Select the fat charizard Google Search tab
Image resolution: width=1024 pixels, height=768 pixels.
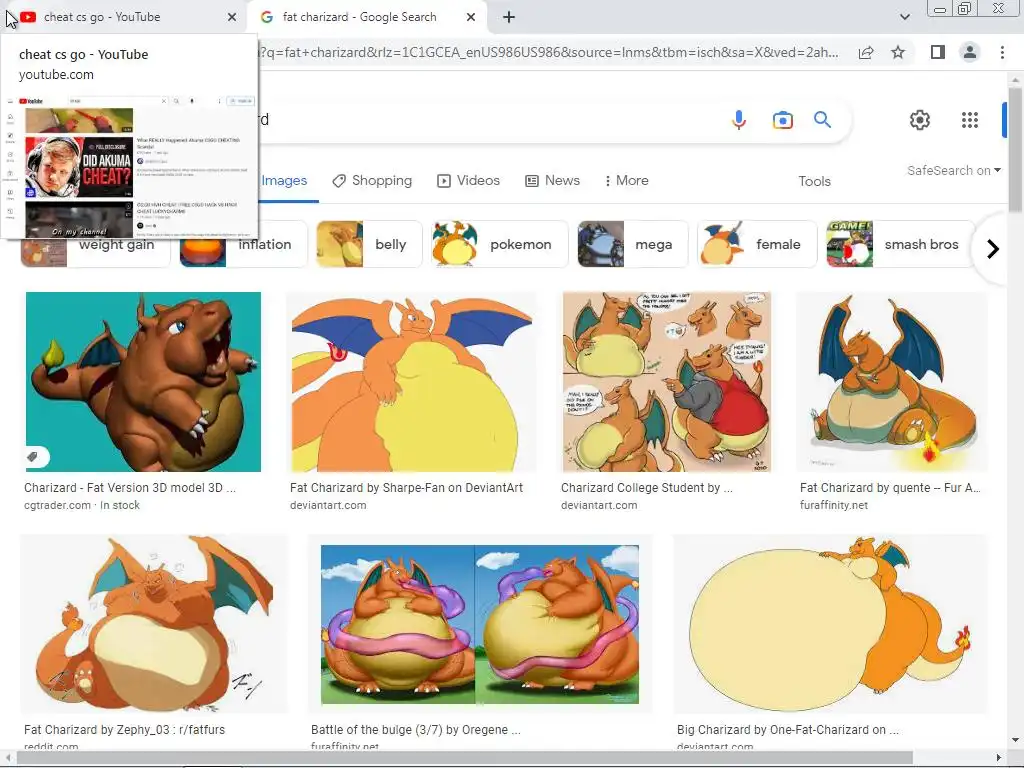click(x=367, y=18)
